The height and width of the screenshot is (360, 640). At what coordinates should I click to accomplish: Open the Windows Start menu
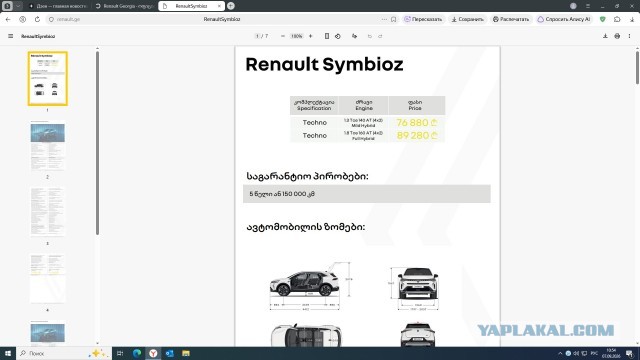pos(8,353)
